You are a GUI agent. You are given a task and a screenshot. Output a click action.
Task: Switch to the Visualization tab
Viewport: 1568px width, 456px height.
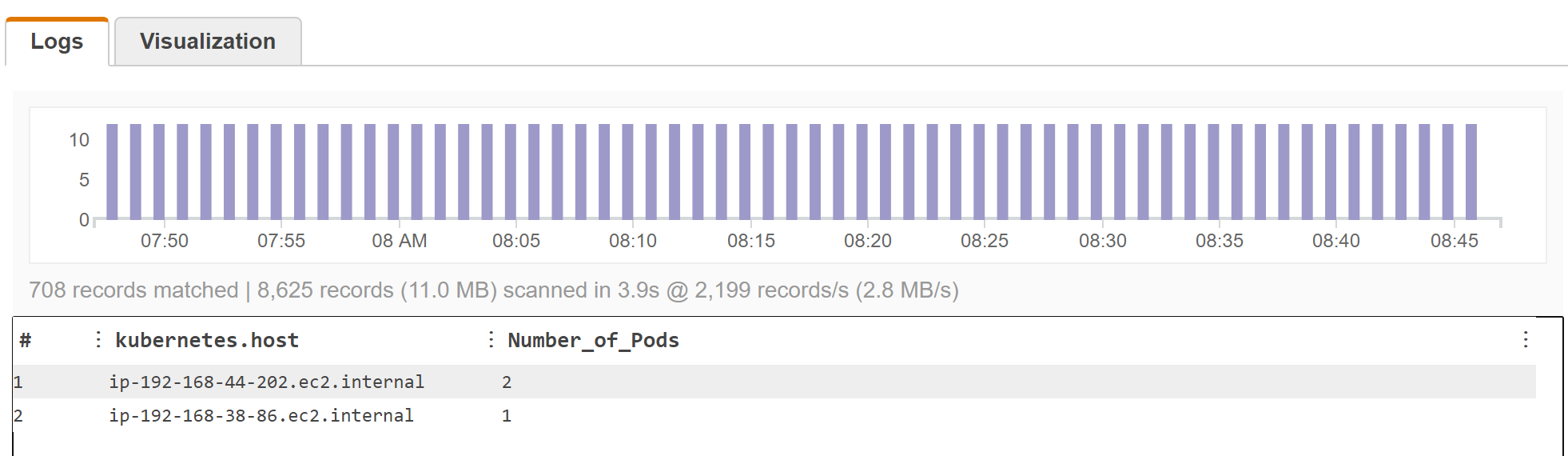point(208,42)
